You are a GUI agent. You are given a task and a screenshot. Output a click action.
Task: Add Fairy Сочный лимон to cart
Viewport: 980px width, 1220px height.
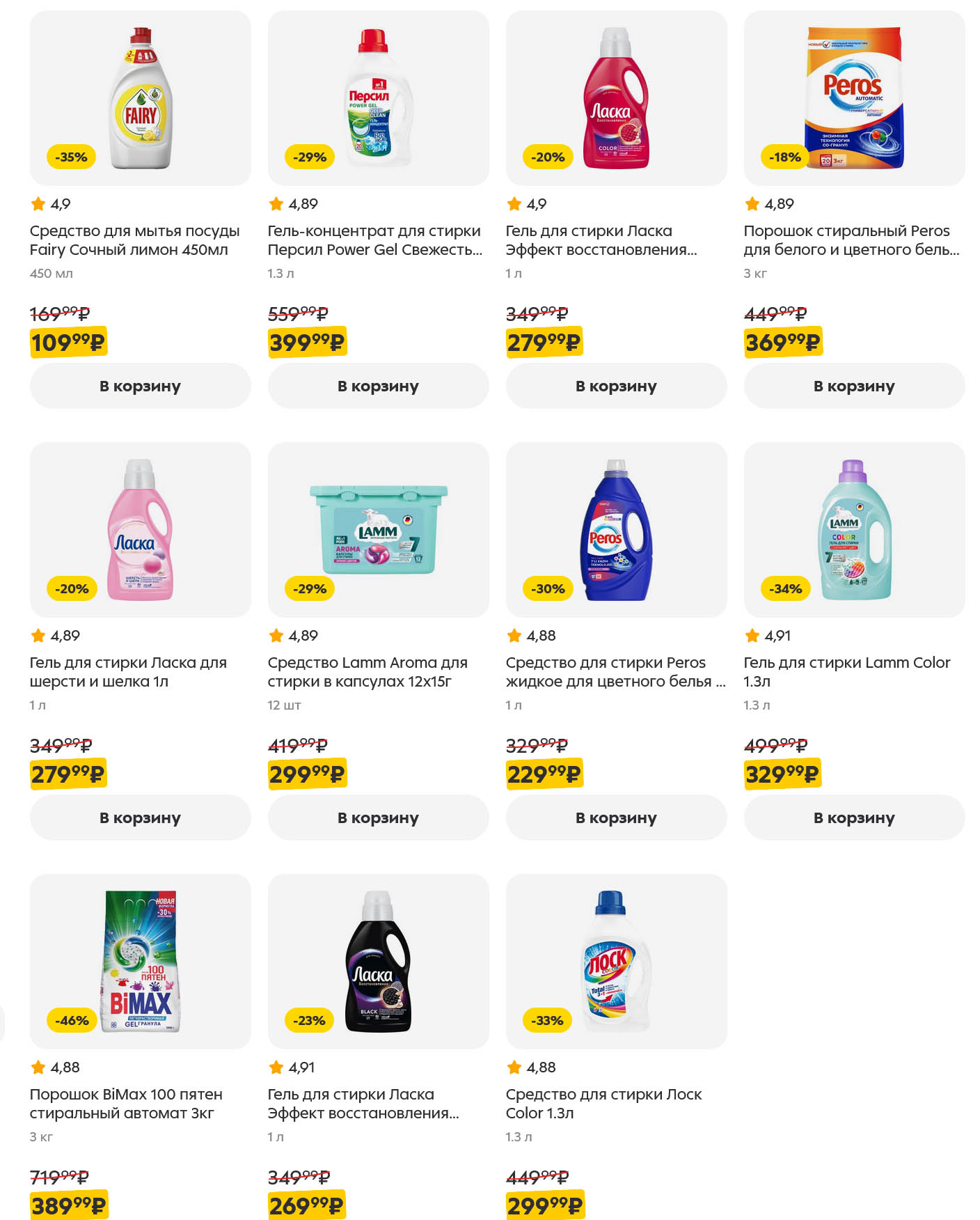[140, 386]
